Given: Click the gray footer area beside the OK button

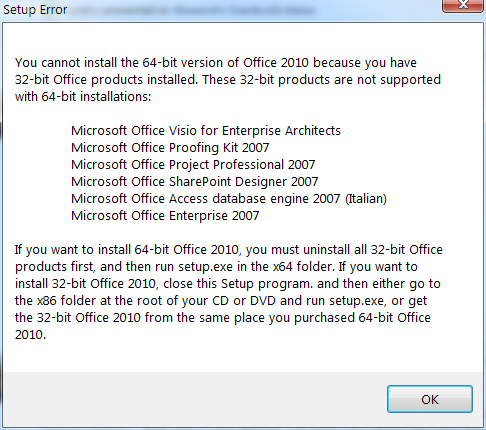Looking at the screenshot, I should click(x=193, y=399).
